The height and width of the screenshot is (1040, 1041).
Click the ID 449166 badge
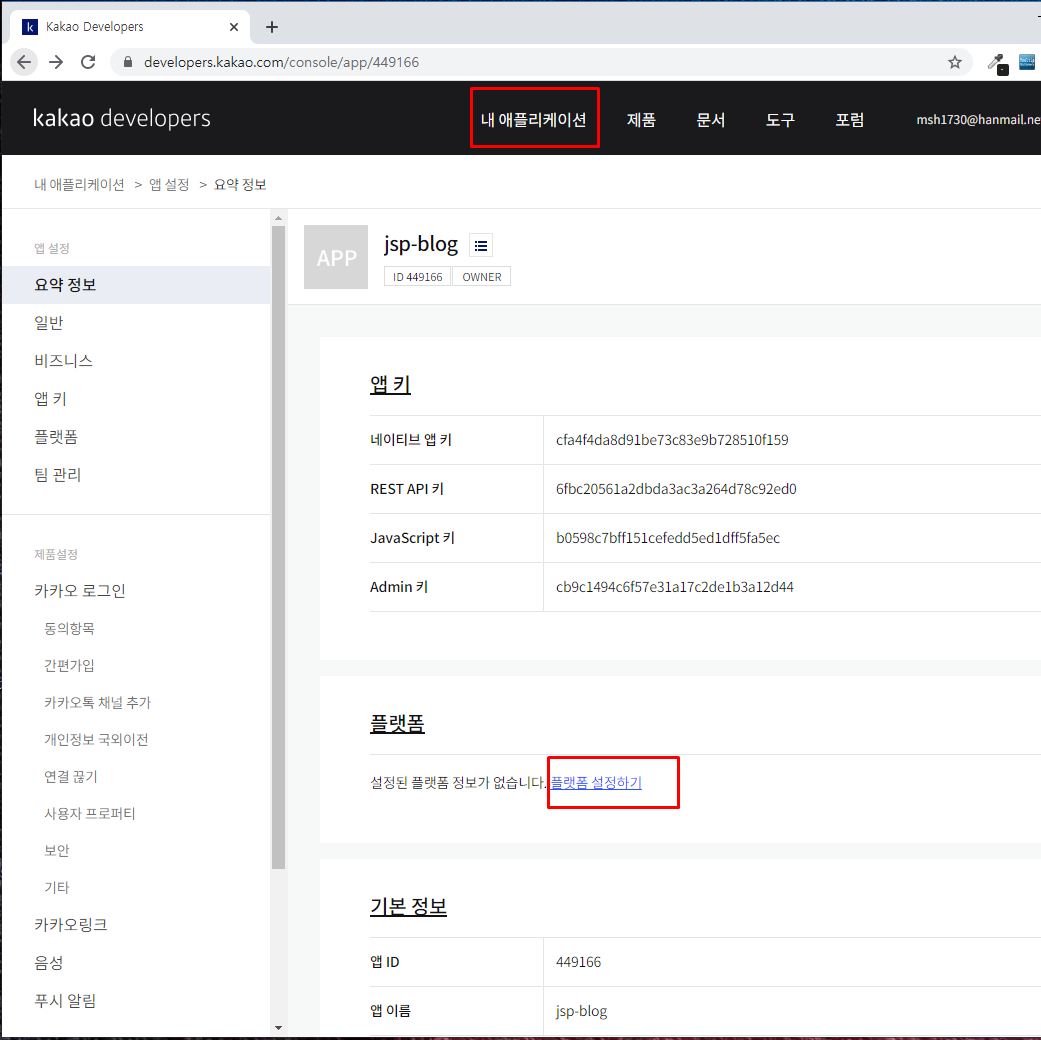[417, 277]
